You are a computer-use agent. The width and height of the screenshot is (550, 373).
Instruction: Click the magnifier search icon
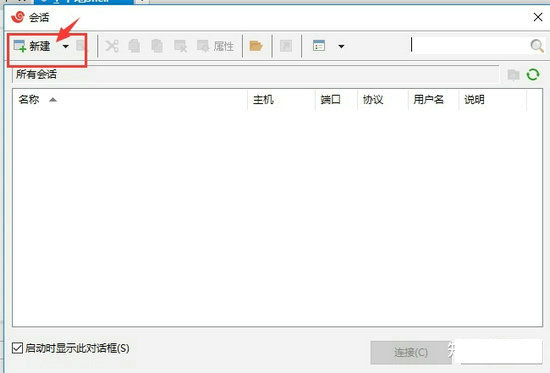(x=537, y=46)
